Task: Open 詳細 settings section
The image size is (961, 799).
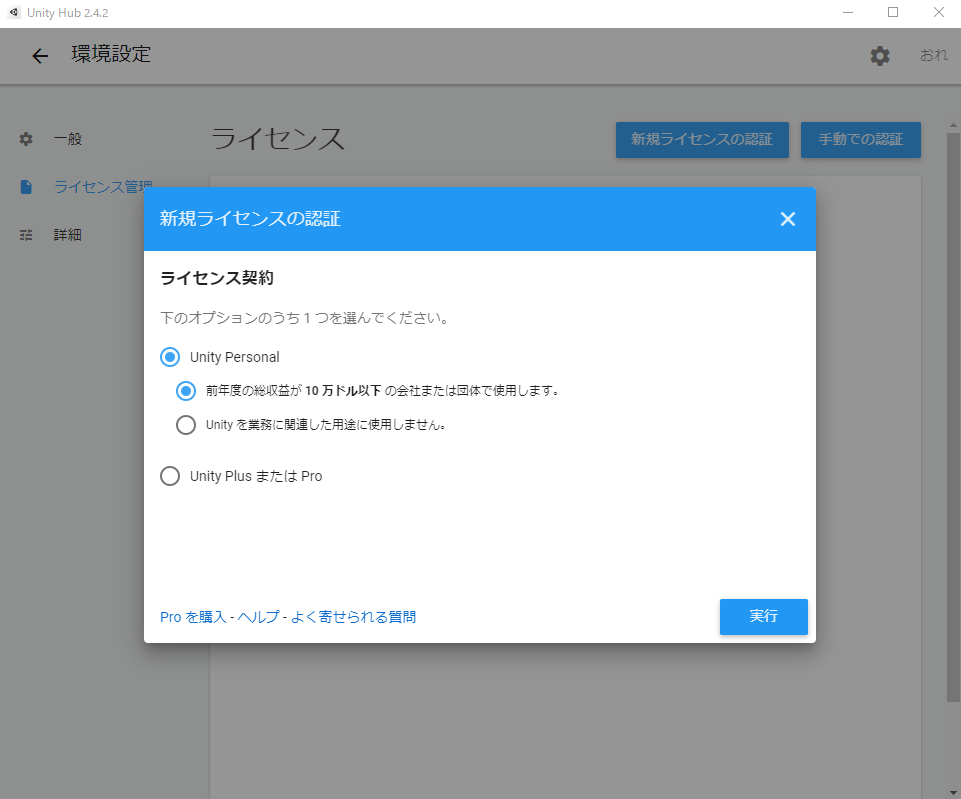Action: tap(68, 235)
